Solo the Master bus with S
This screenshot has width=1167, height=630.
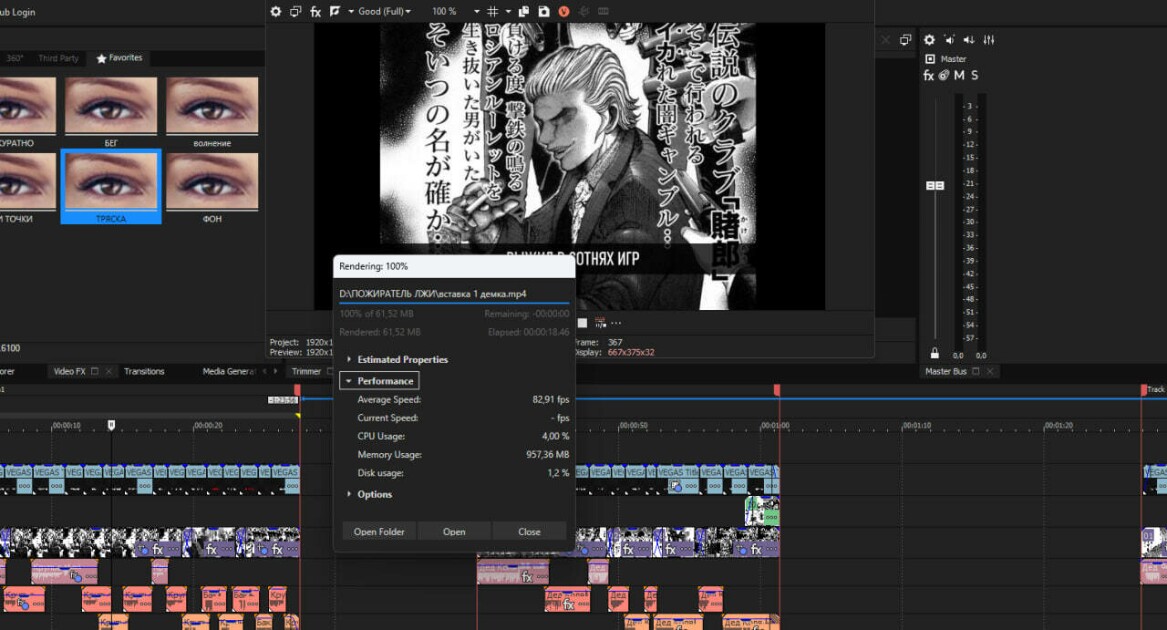974,75
